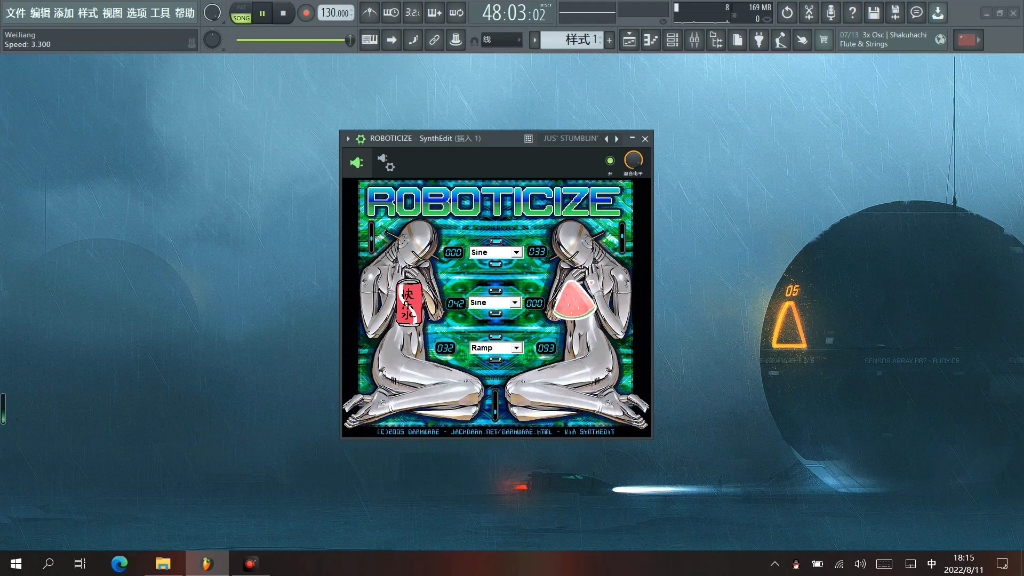Toggle PAT/SONG playback mode
Screen dimensions: 1024x576
[x=241, y=13]
